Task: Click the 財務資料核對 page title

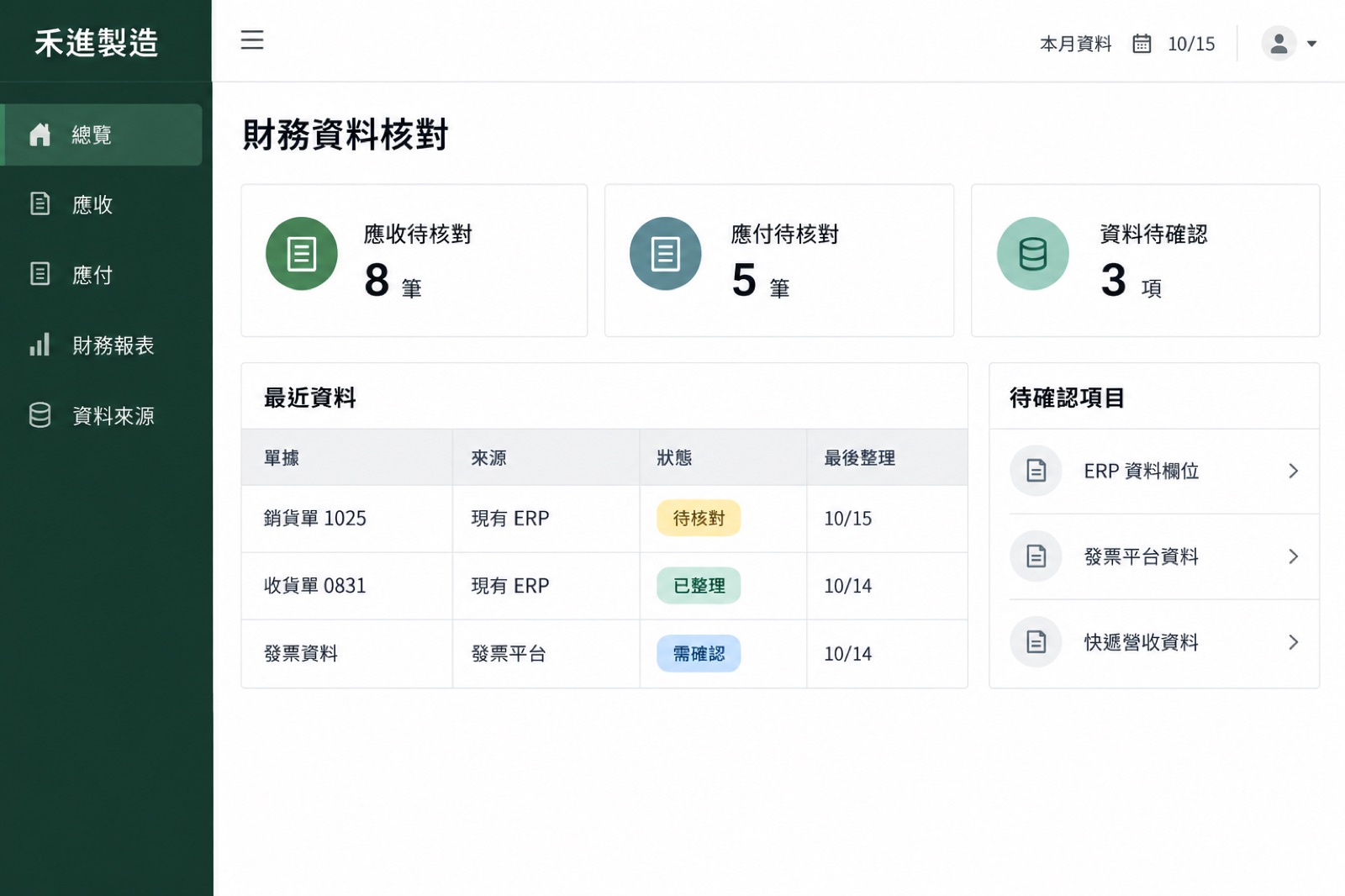Action: (345, 134)
